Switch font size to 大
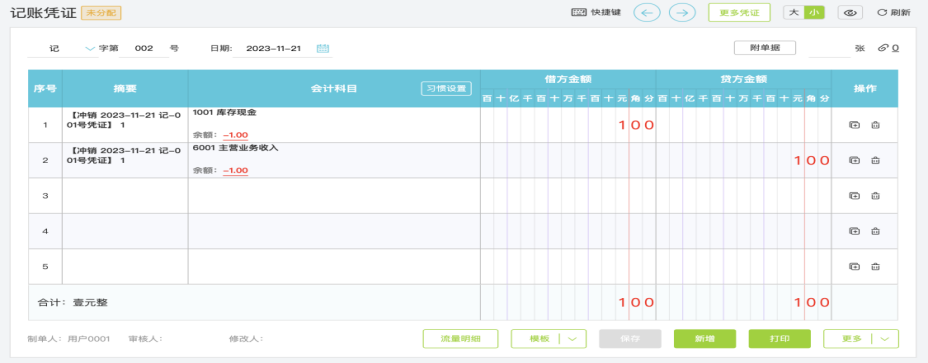Image resolution: width=928 pixels, height=363 pixels. (x=794, y=12)
